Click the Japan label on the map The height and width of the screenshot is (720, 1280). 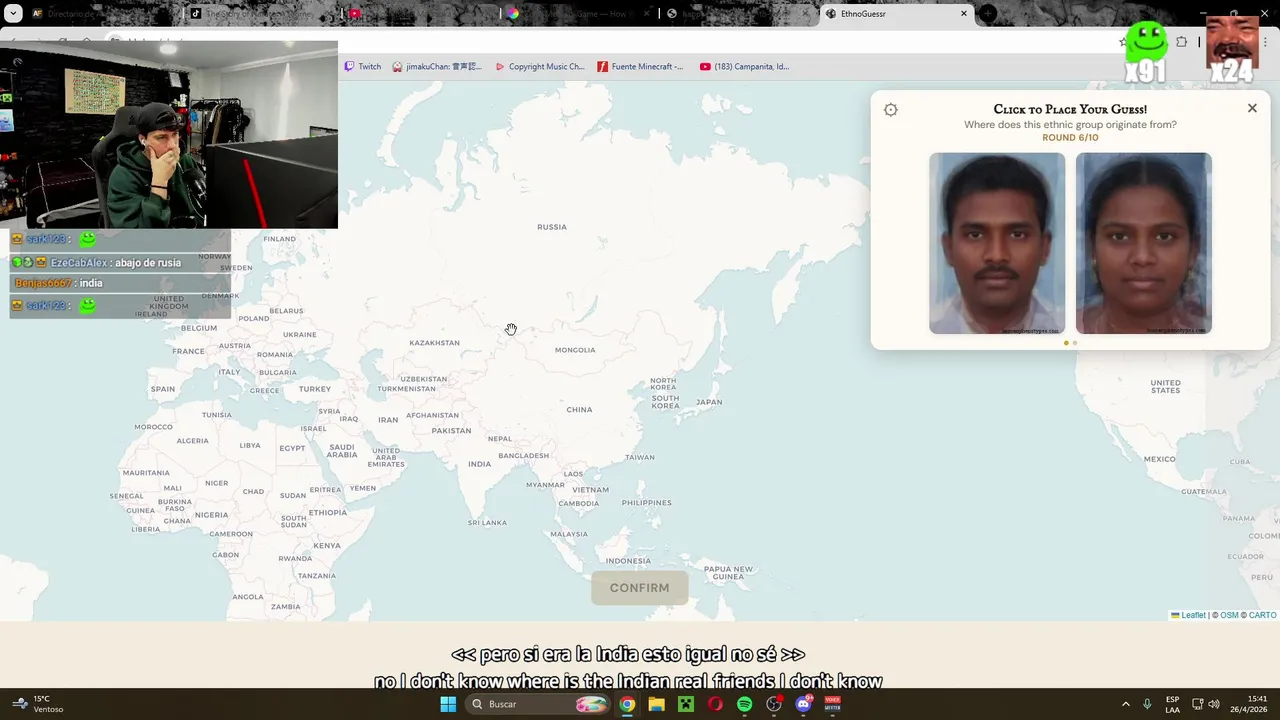pyautogui.click(x=709, y=402)
